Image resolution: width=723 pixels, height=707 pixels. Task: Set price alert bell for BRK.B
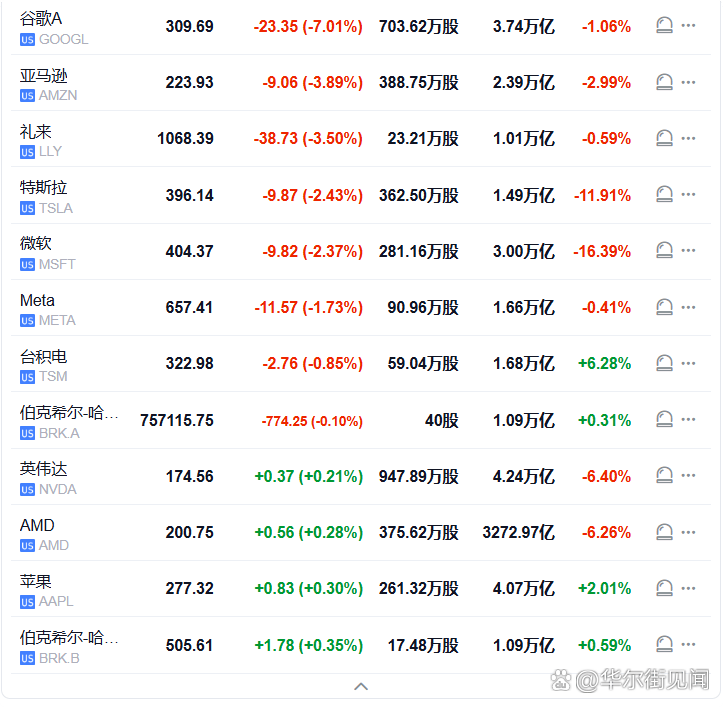click(x=664, y=644)
